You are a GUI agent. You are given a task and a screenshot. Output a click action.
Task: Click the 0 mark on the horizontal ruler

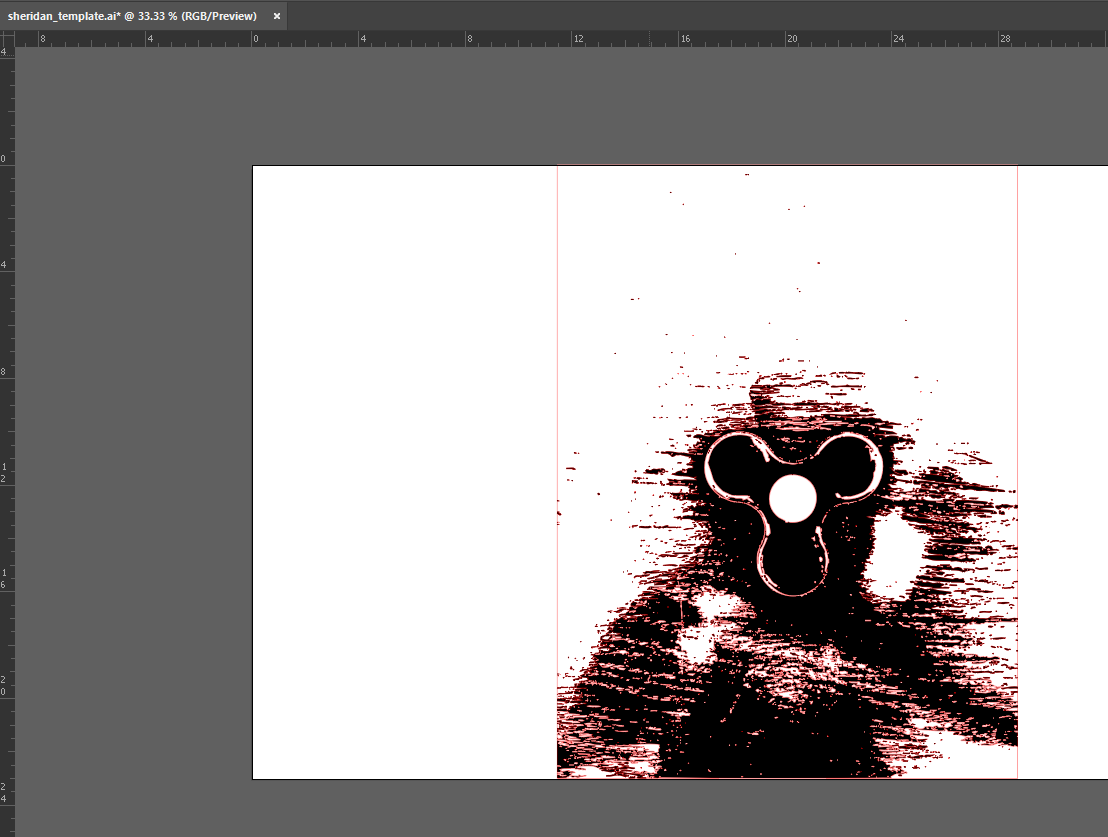[256, 38]
